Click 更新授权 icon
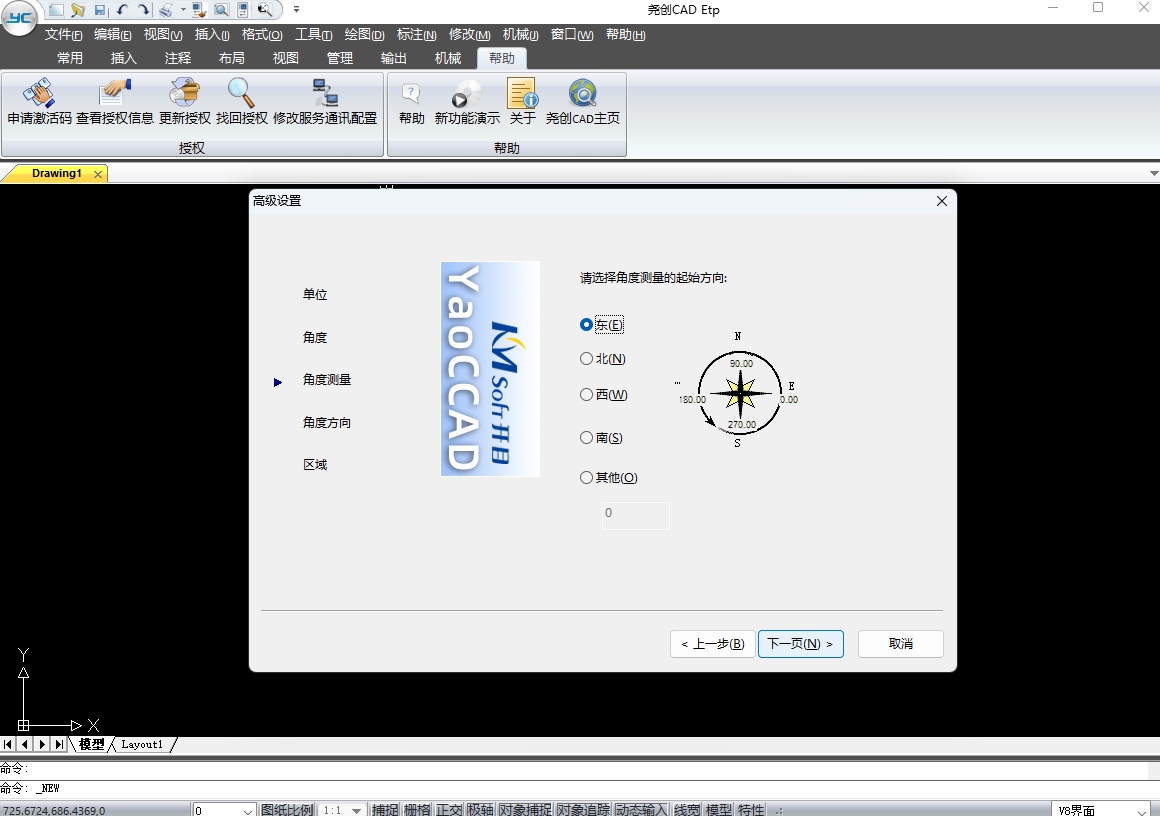1160x816 pixels. pyautogui.click(x=184, y=93)
